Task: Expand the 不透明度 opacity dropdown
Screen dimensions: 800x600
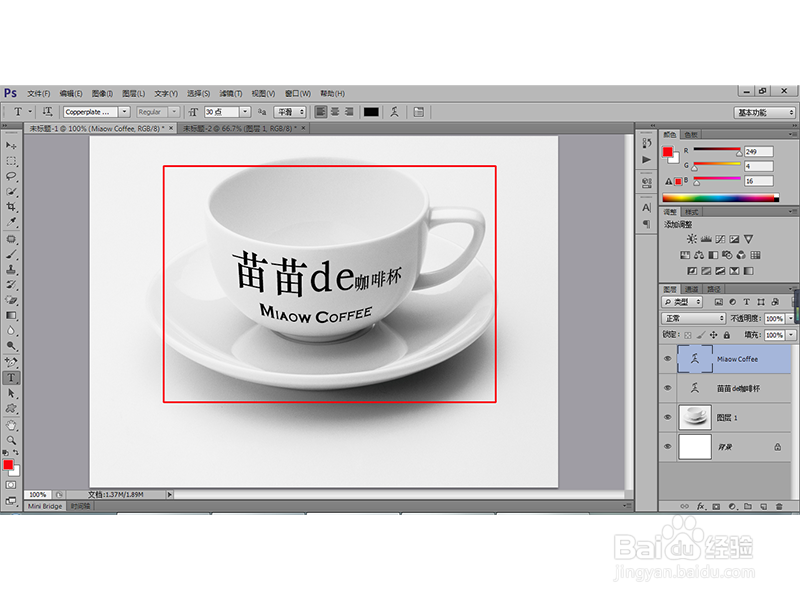Action: [790, 318]
